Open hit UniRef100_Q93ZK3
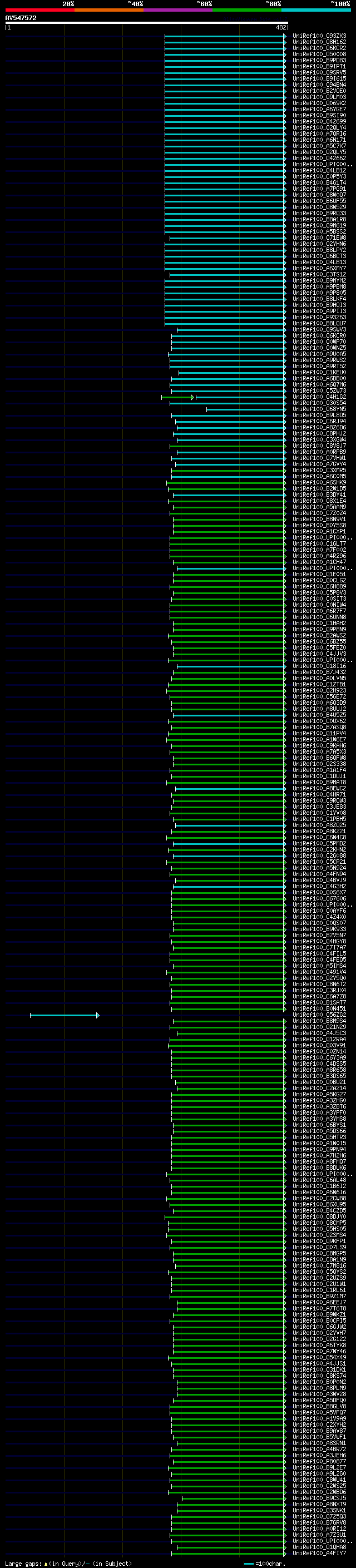This screenshot has height=1568, width=356. (319, 36)
